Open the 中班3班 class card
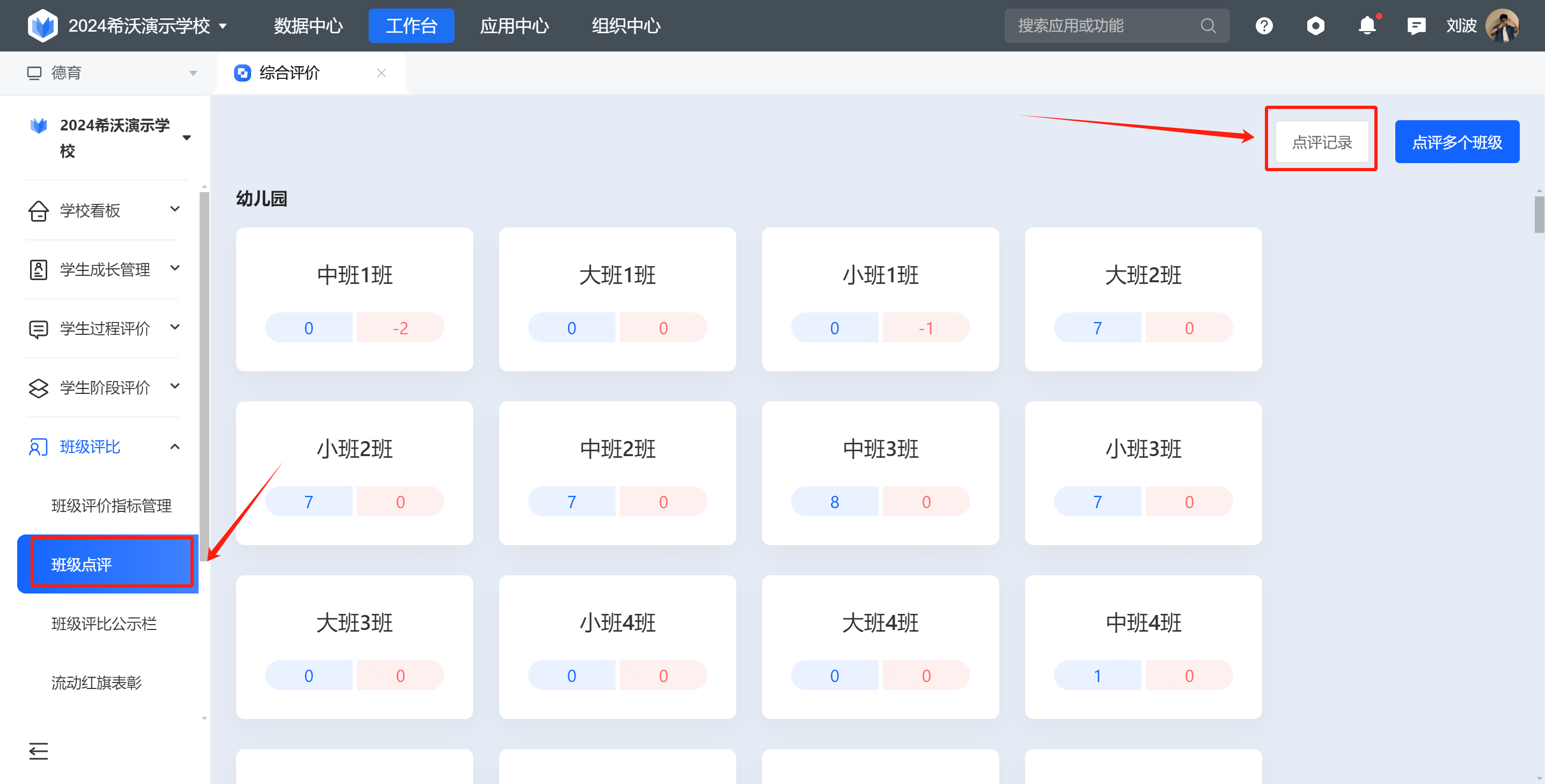Screen dimensions: 1545x784 tap(881, 473)
